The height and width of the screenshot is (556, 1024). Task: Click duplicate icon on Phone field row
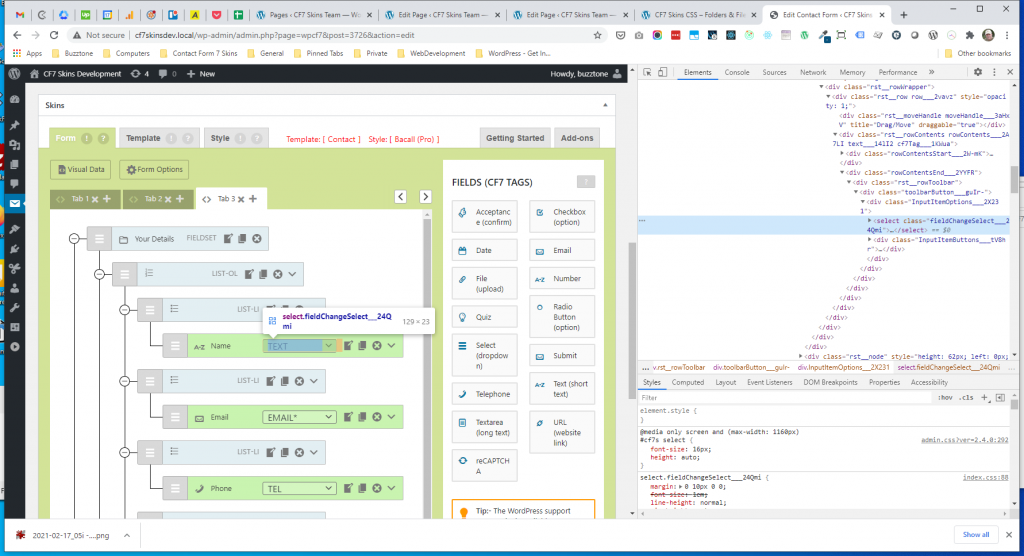tap(363, 489)
